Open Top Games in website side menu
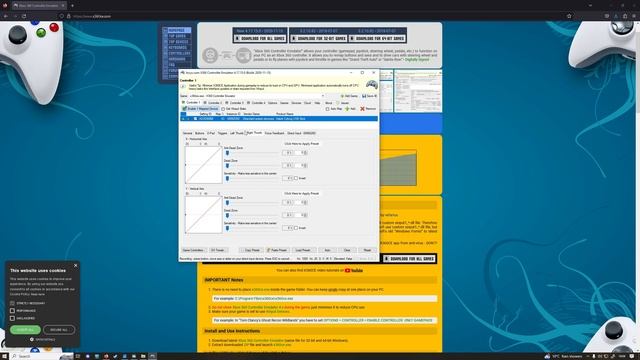The width and height of the screenshot is (640, 360). coord(178,36)
